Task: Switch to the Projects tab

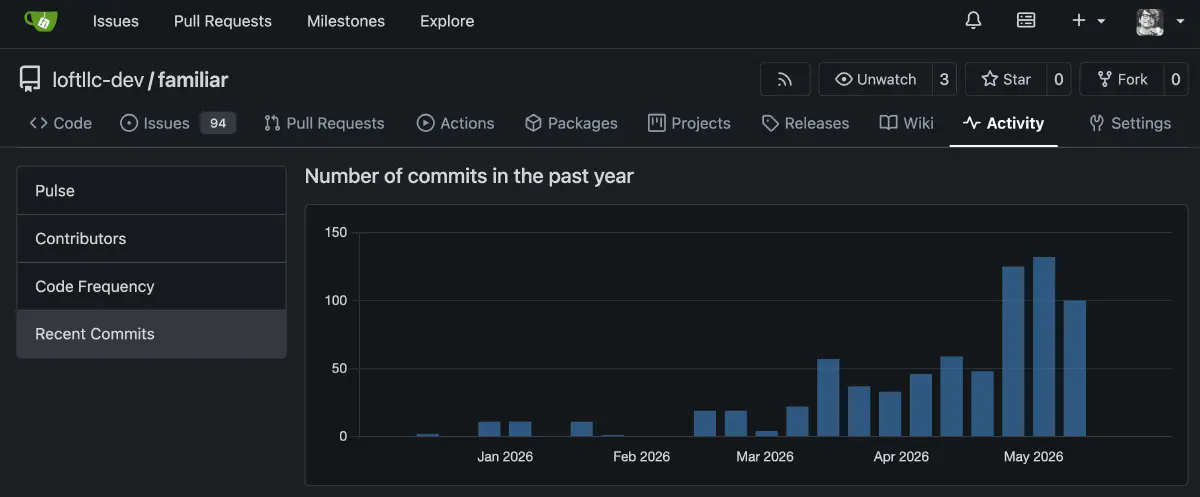Action: point(689,123)
